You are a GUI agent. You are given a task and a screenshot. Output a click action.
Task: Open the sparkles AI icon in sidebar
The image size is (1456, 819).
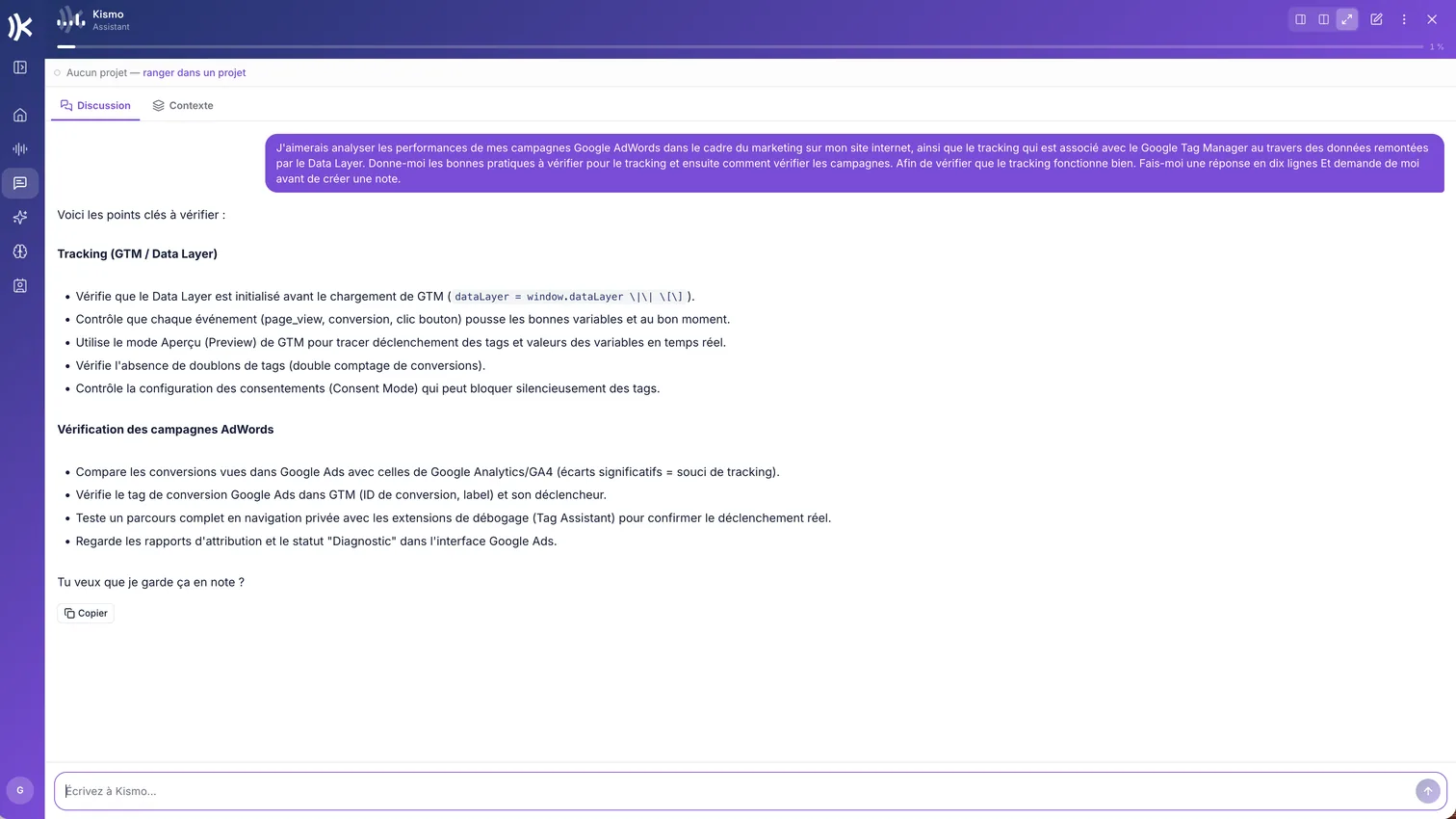pos(20,218)
